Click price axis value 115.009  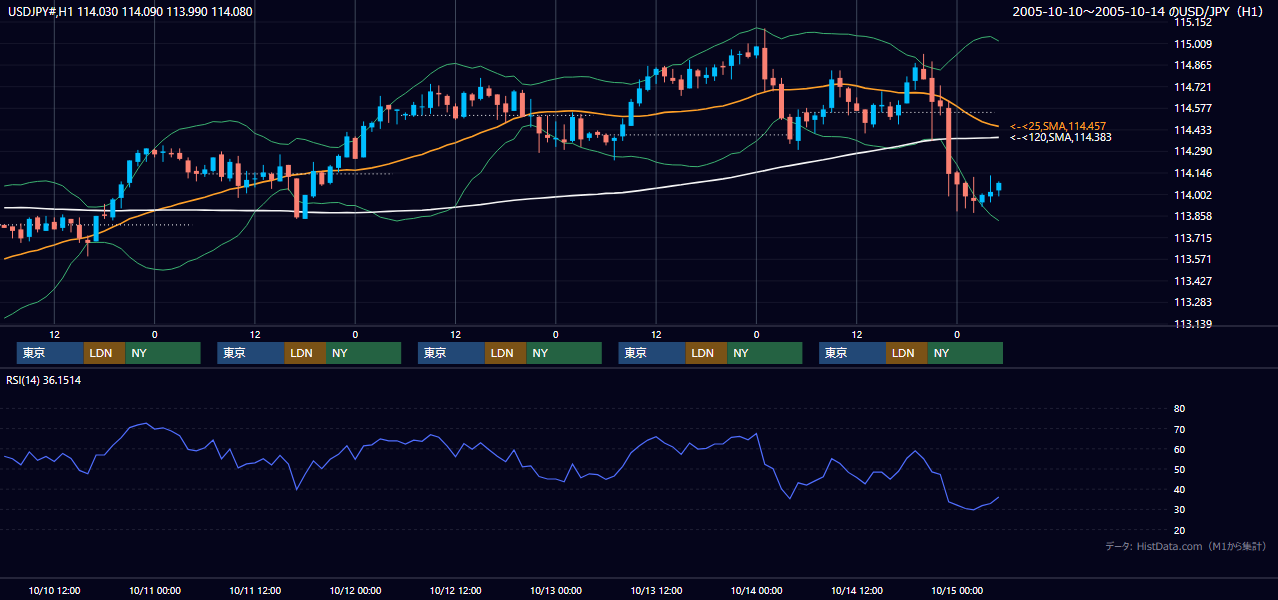point(1192,44)
